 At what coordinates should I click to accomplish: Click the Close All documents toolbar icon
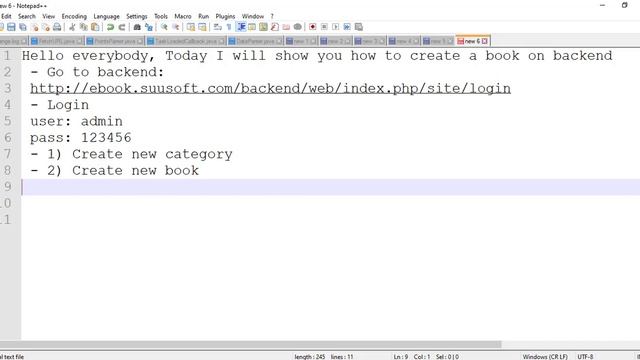click(46, 27)
